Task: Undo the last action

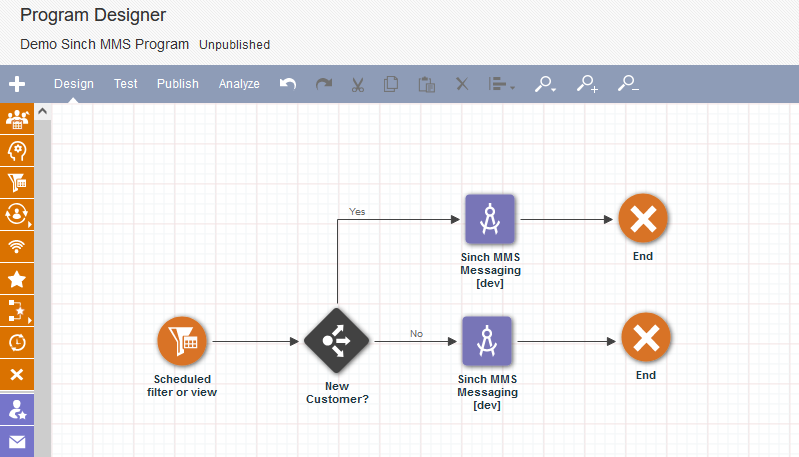Action: (x=288, y=84)
